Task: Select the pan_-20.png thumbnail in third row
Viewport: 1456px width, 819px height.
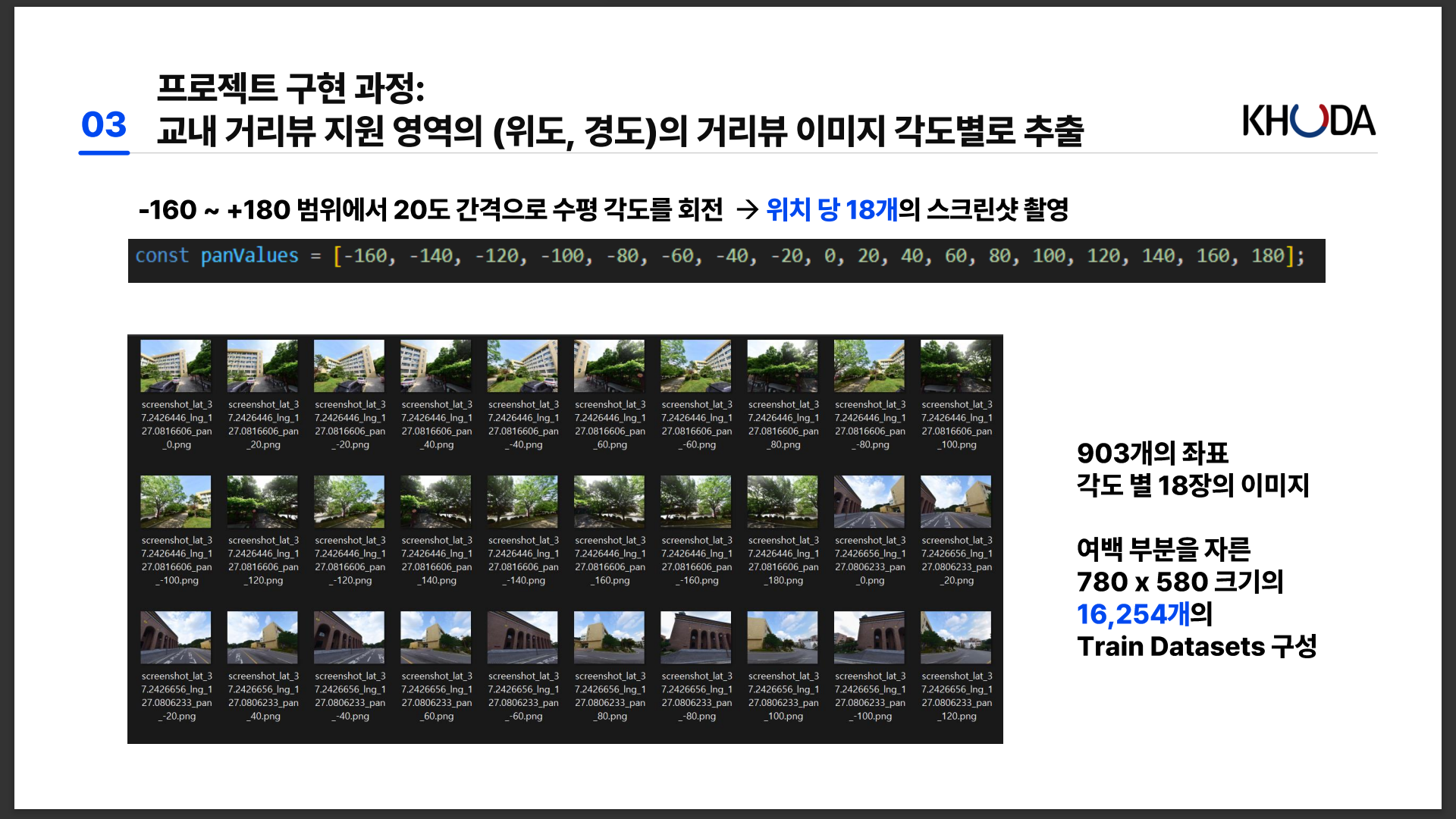Action: [176, 638]
